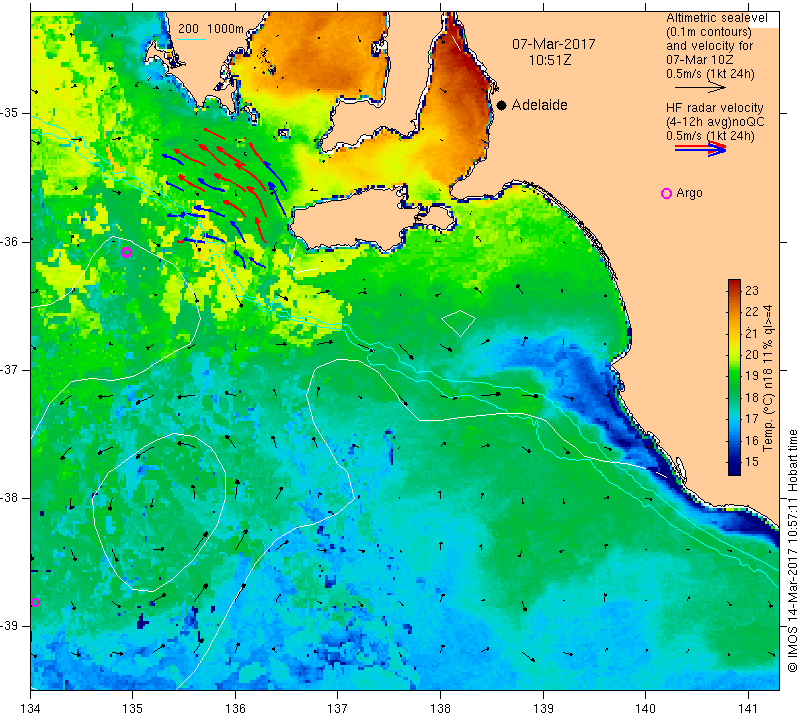The width and height of the screenshot is (800, 720).
Task: Click the IMOS copyright timestamp text
Action: point(792,552)
